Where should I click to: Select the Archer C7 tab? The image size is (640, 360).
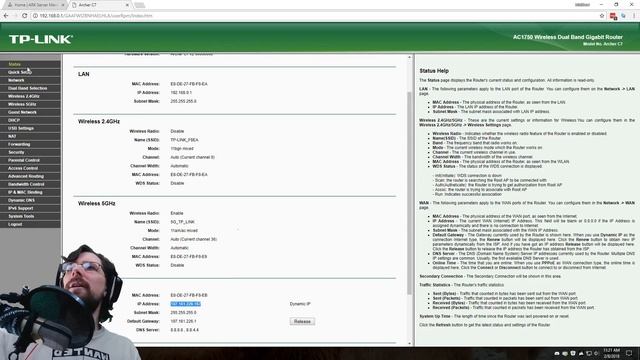(100, 5)
